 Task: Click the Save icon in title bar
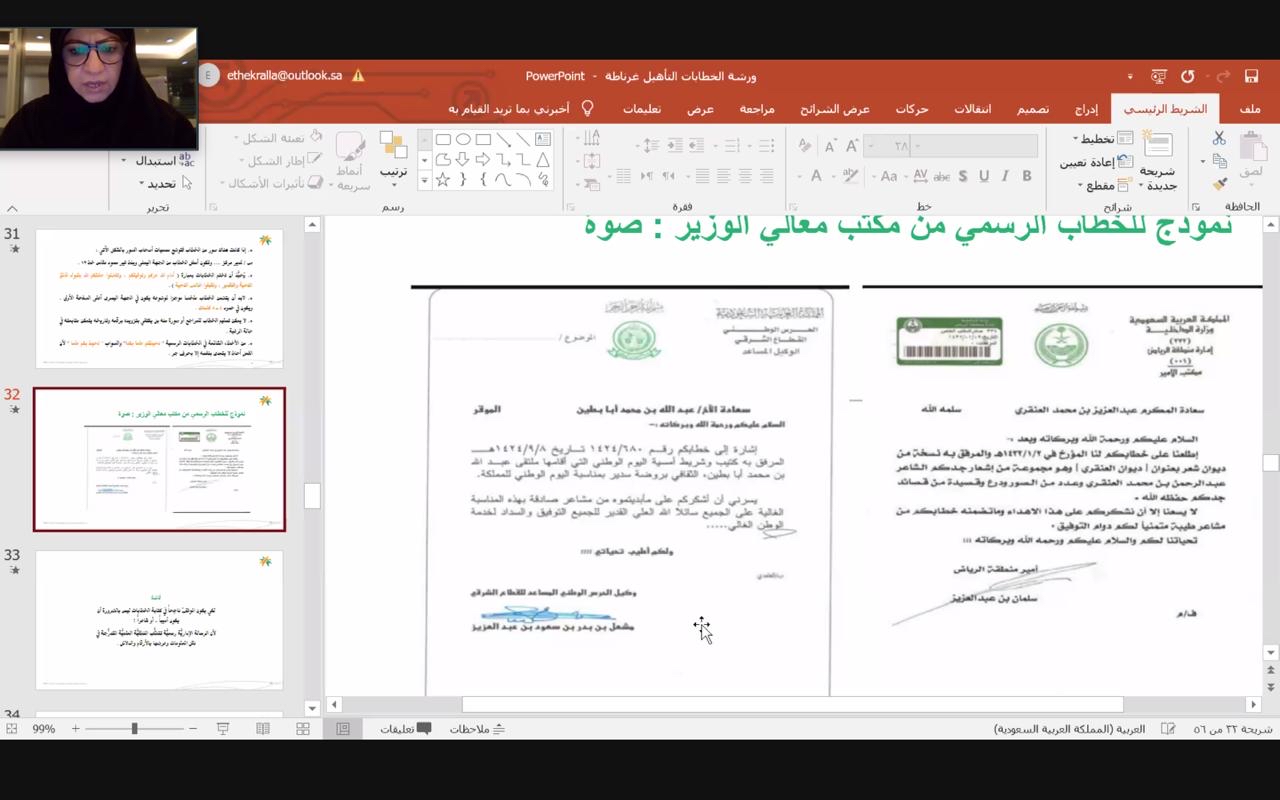click(1251, 76)
